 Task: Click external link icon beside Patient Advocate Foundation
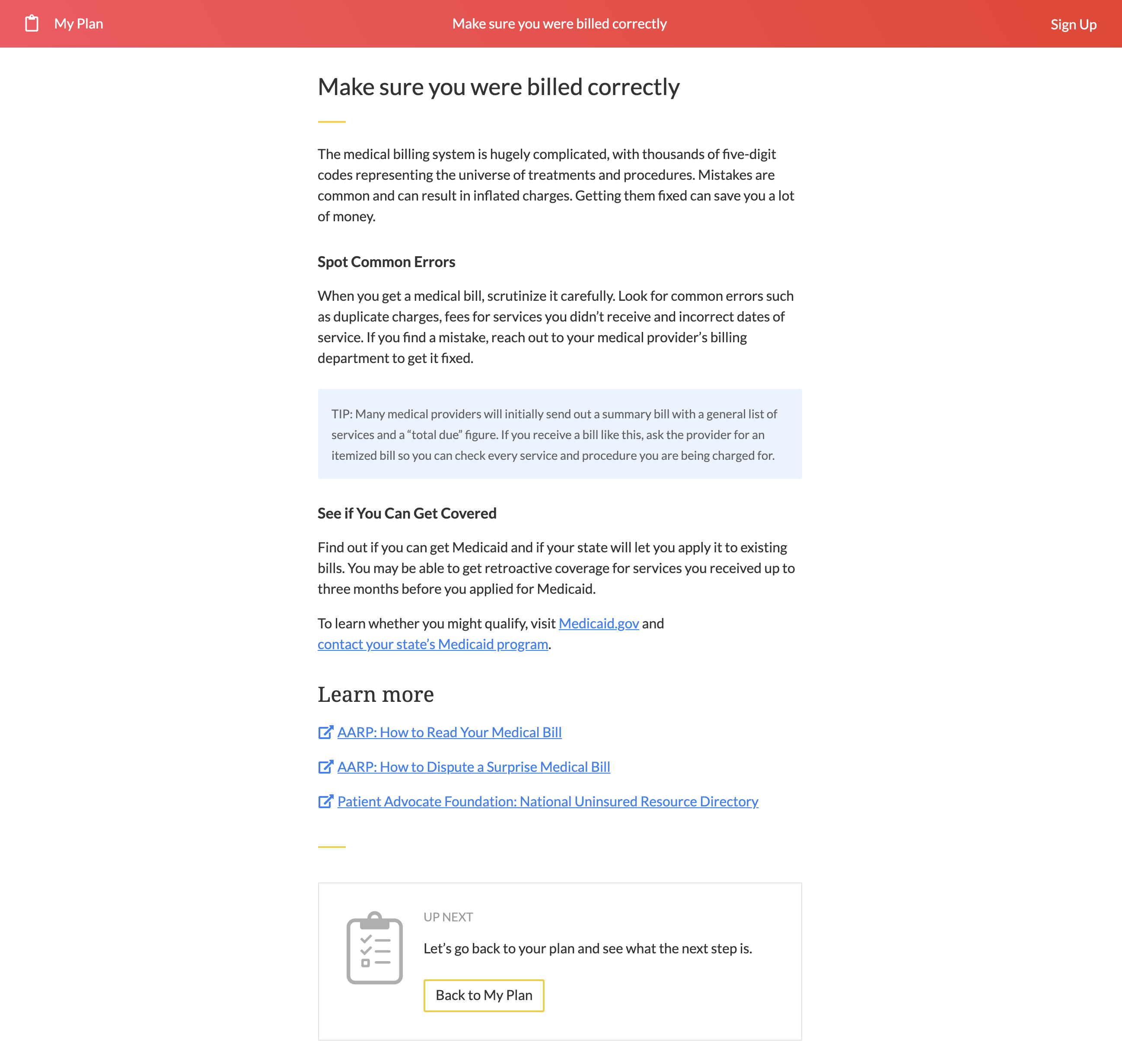click(x=325, y=801)
